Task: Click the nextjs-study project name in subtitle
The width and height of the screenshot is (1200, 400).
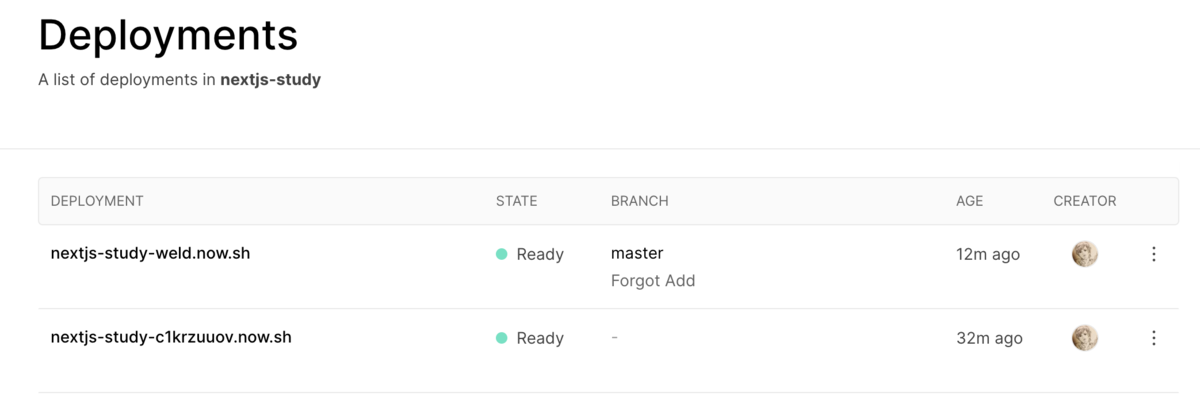Action: click(270, 80)
